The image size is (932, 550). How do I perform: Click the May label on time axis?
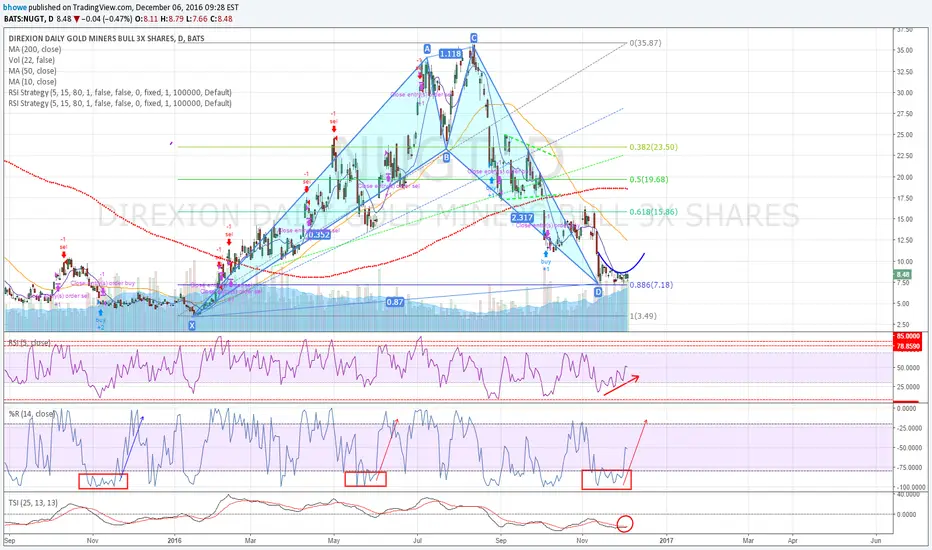333,540
